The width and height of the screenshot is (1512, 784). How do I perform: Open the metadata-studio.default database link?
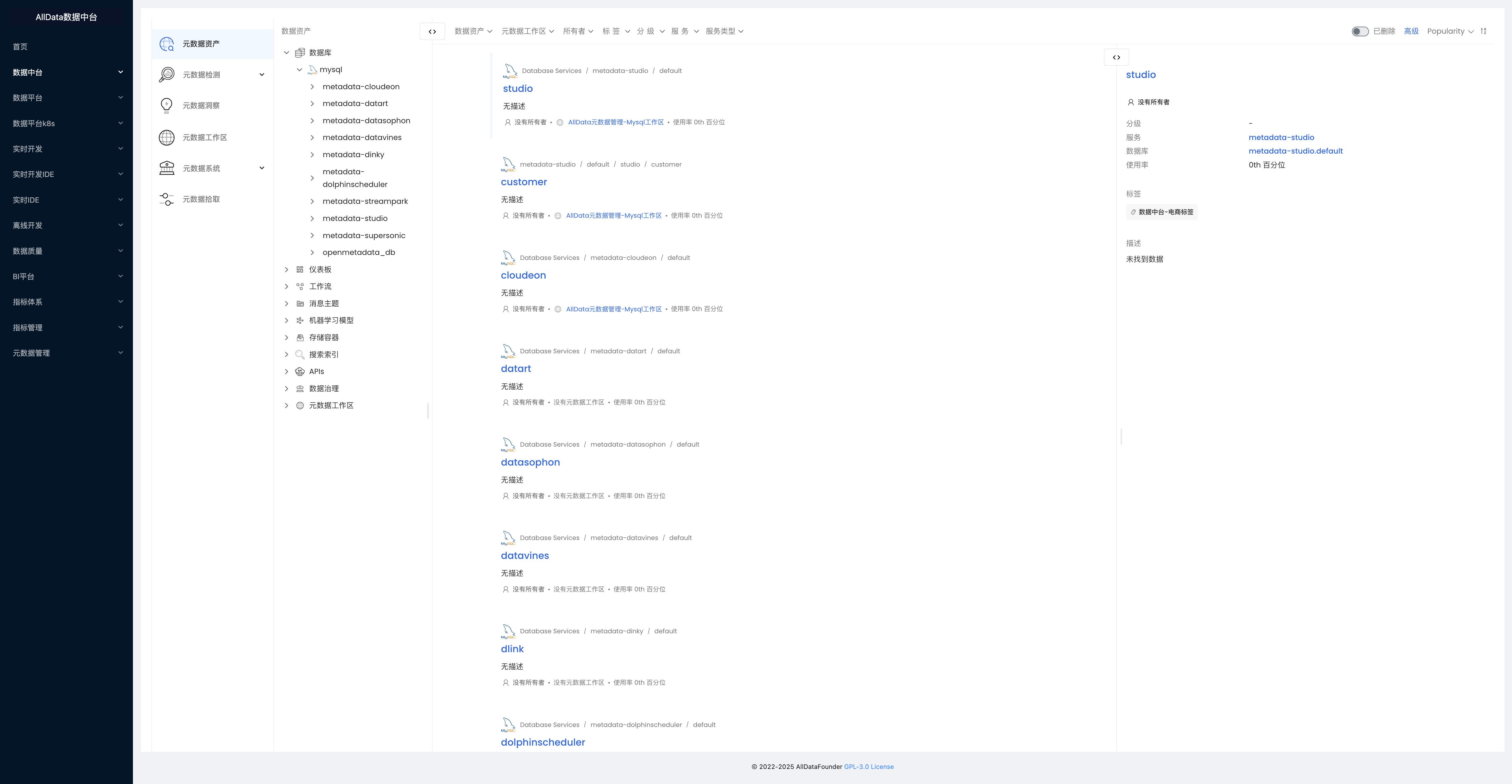(x=1295, y=152)
